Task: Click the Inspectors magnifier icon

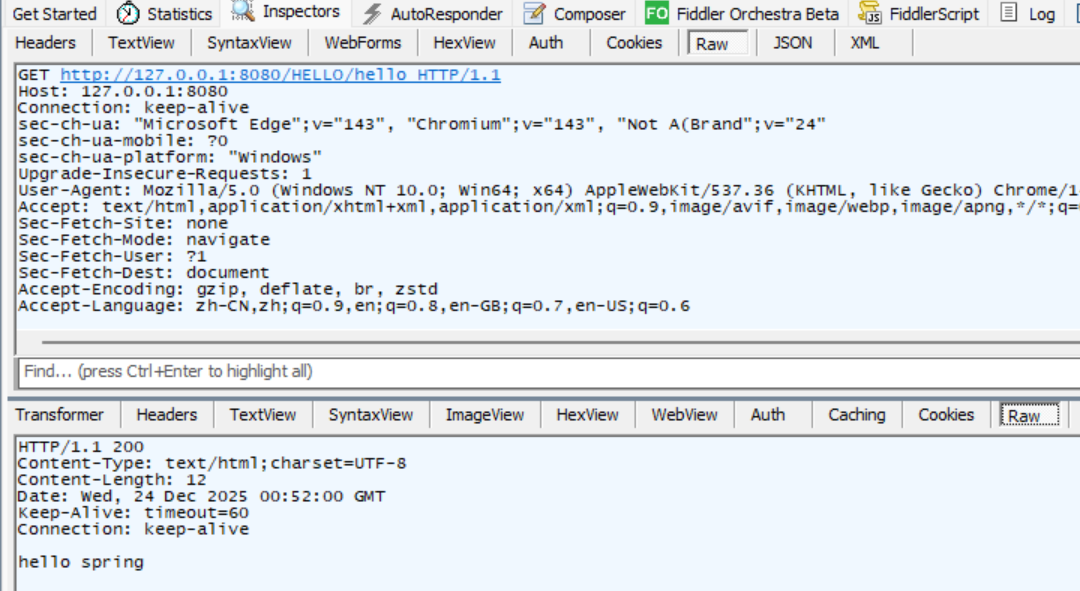Action: (x=242, y=11)
